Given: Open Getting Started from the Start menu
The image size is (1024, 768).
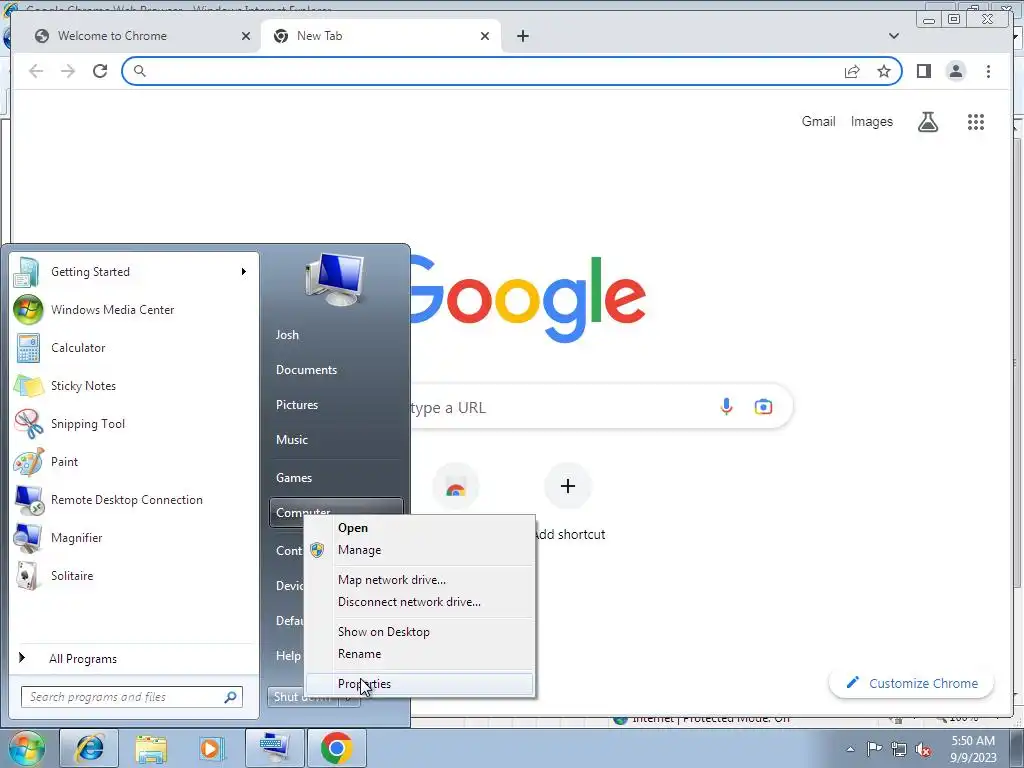Looking at the screenshot, I should (x=134, y=272).
